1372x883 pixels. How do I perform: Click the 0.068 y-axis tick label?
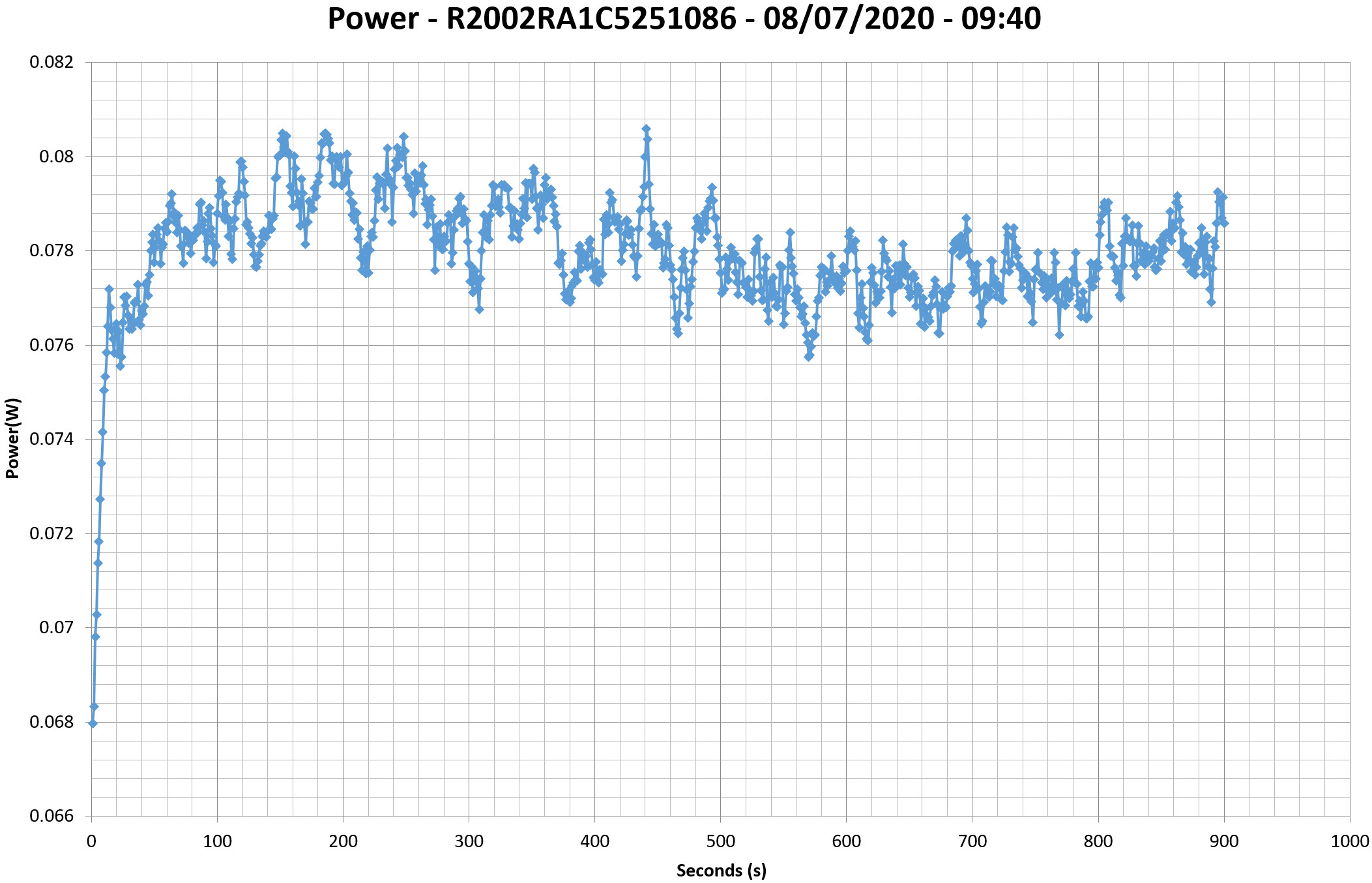point(51,722)
